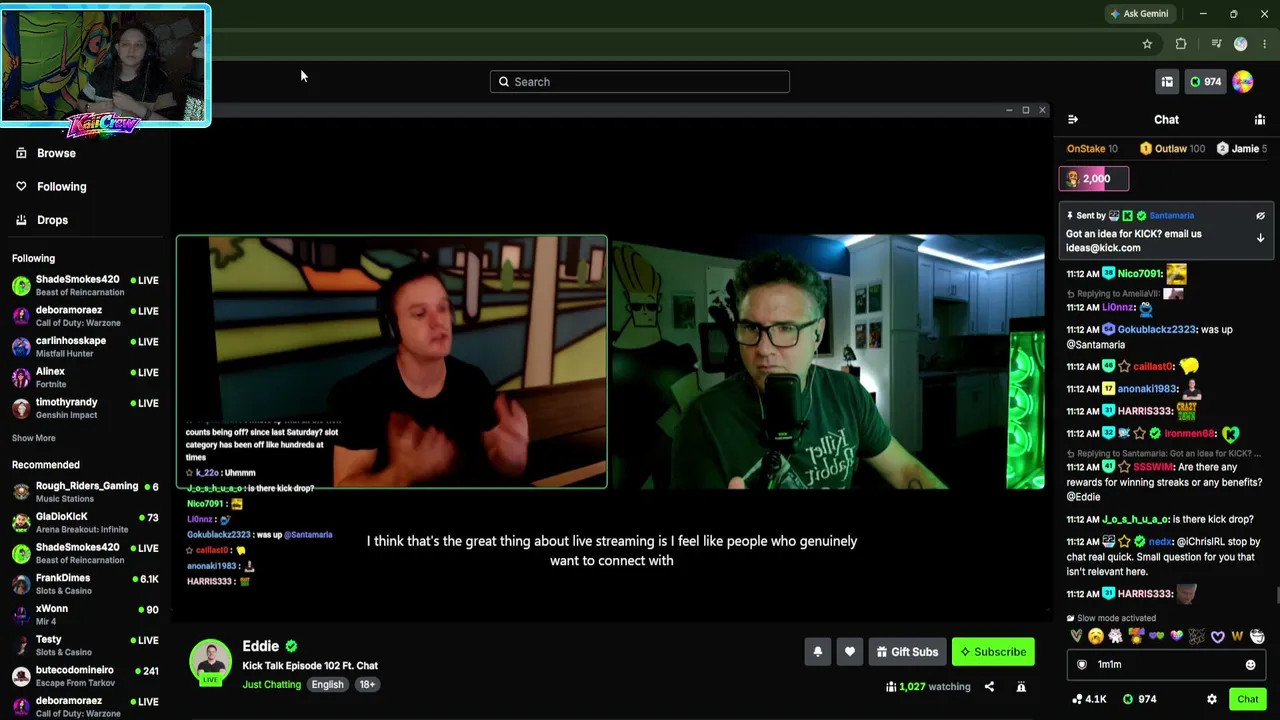This screenshot has height=720, width=1280.
Task: Open Eddie's streamer avatar
Action: coord(210,662)
